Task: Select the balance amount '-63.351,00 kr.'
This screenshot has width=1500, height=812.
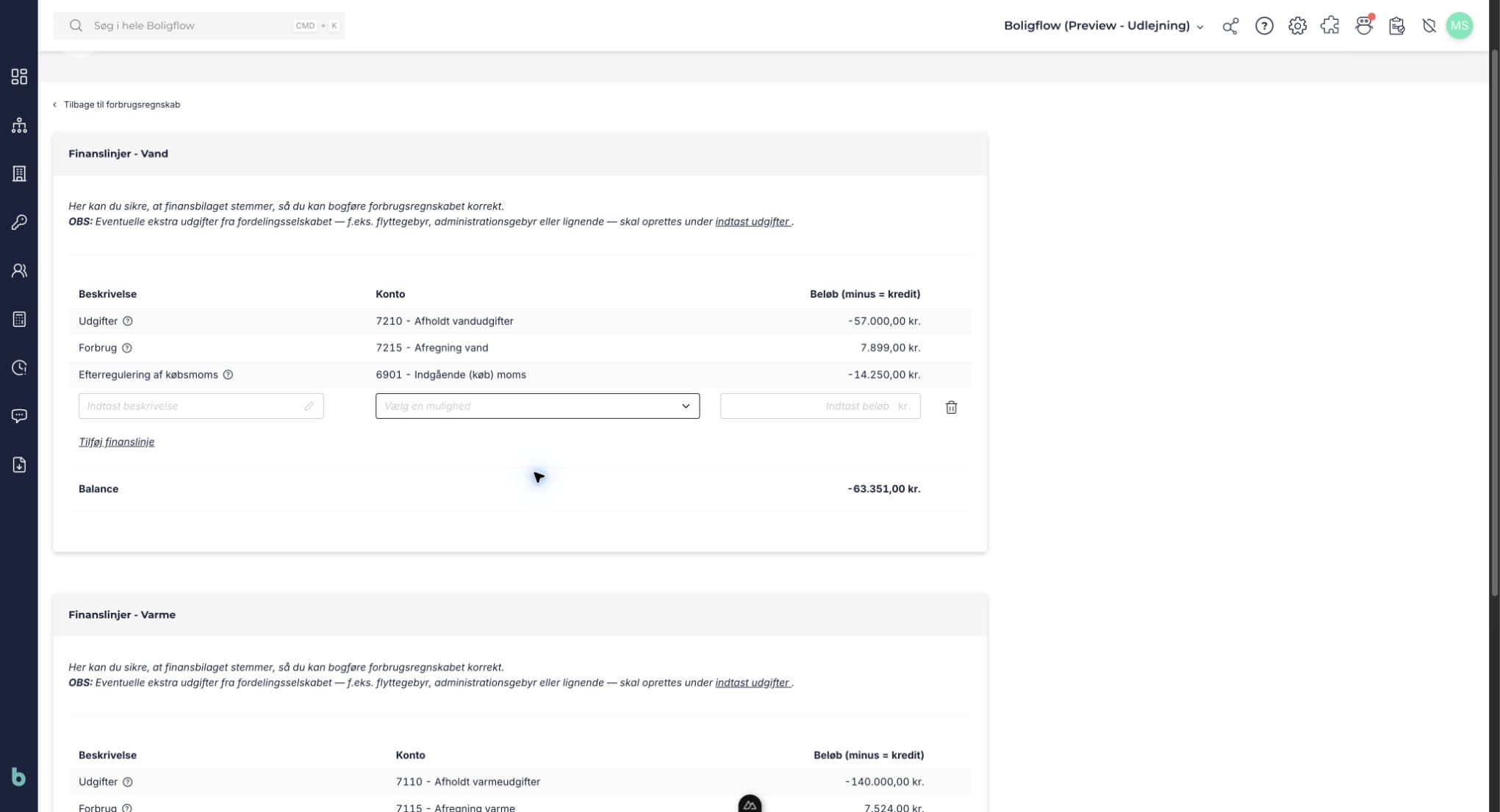Action: click(884, 489)
